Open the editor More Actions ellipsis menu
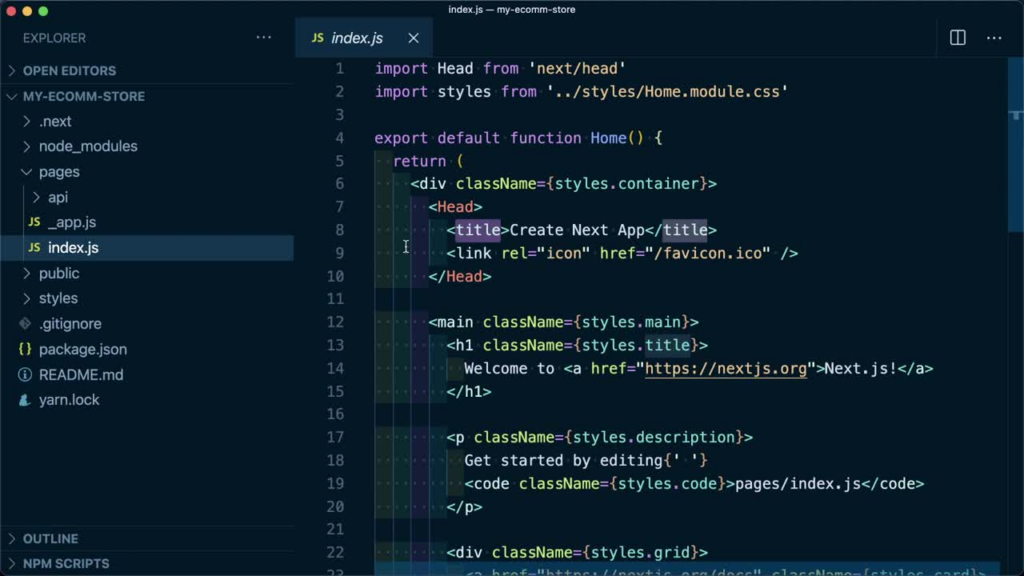 click(x=994, y=38)
